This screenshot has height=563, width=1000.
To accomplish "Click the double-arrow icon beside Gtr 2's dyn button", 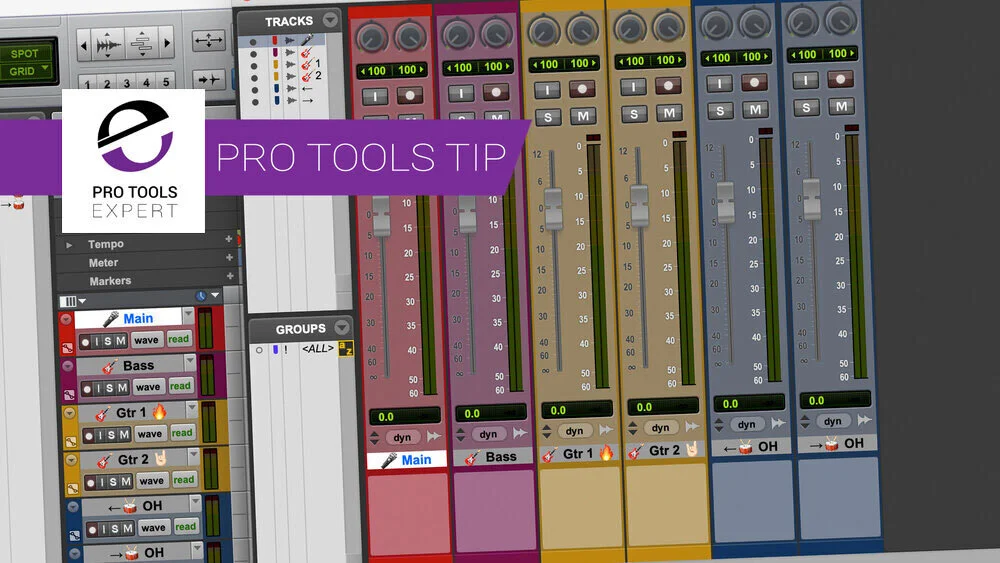I will (x=692, y=426).
